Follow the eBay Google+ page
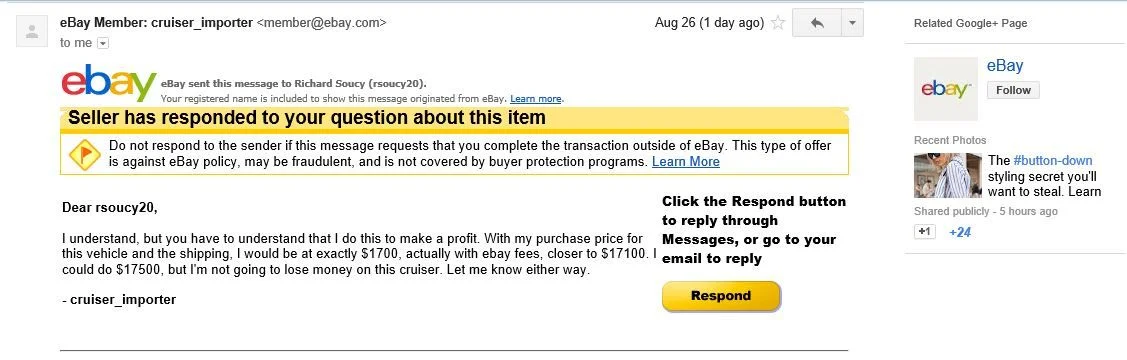Viewport: 1127px width, 360px height. point(1013,90)
